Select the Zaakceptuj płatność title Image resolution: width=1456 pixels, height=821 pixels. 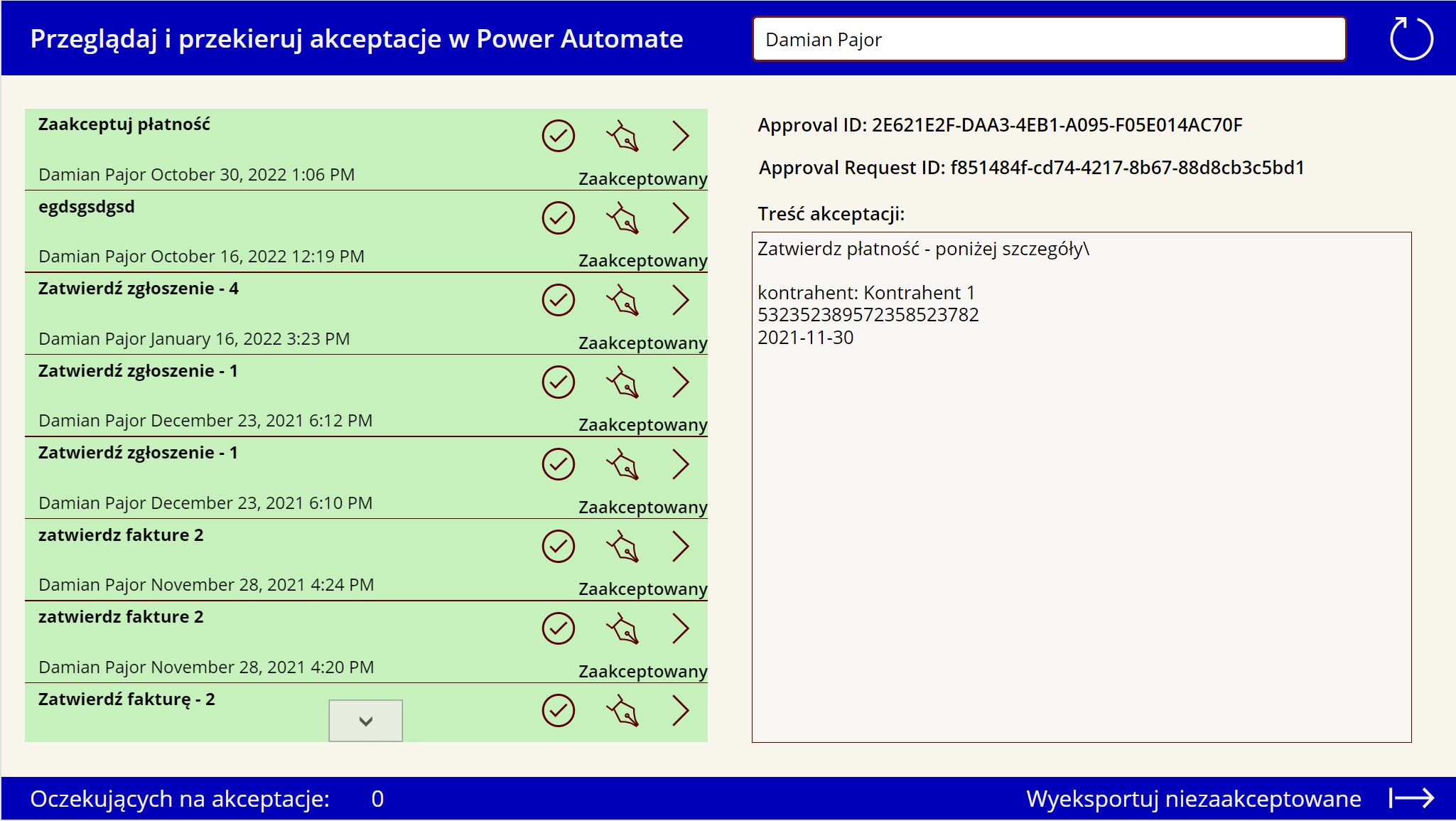[x=124, y=124]
